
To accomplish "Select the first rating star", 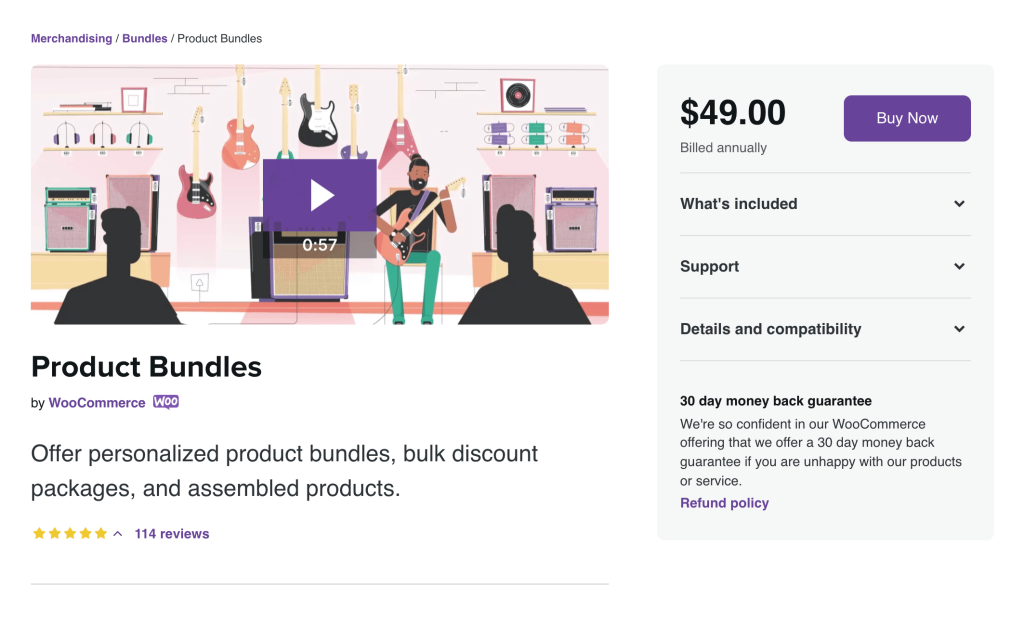I will (x=39, y=533).
